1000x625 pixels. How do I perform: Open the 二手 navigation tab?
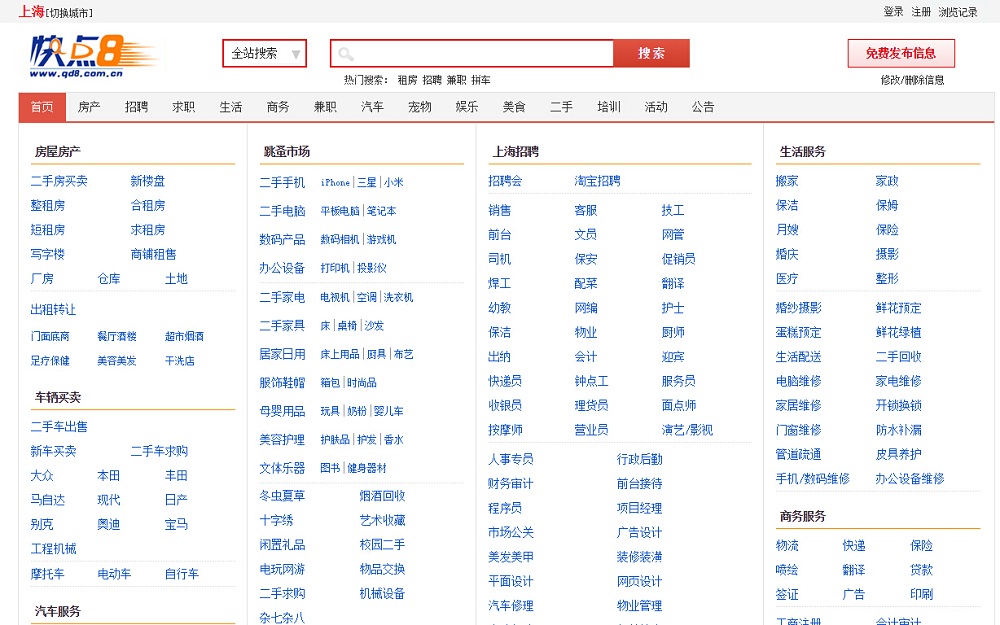tap(561, 107)
